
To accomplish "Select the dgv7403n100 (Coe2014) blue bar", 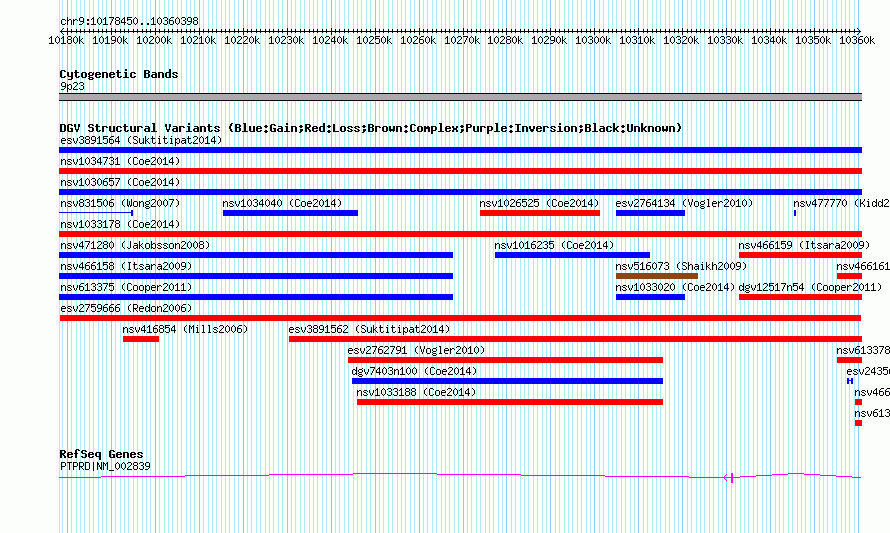I will (507, 381).
